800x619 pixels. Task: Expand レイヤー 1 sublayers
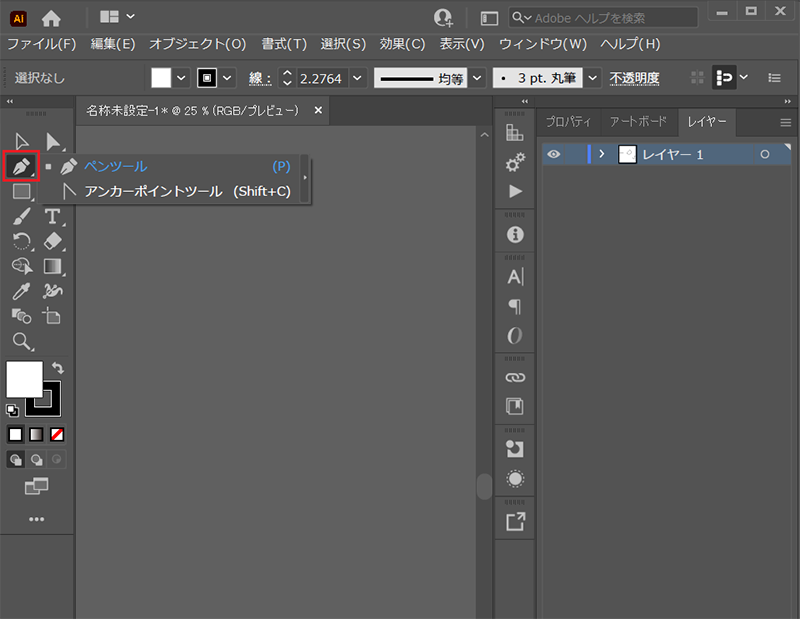(602, 154)
